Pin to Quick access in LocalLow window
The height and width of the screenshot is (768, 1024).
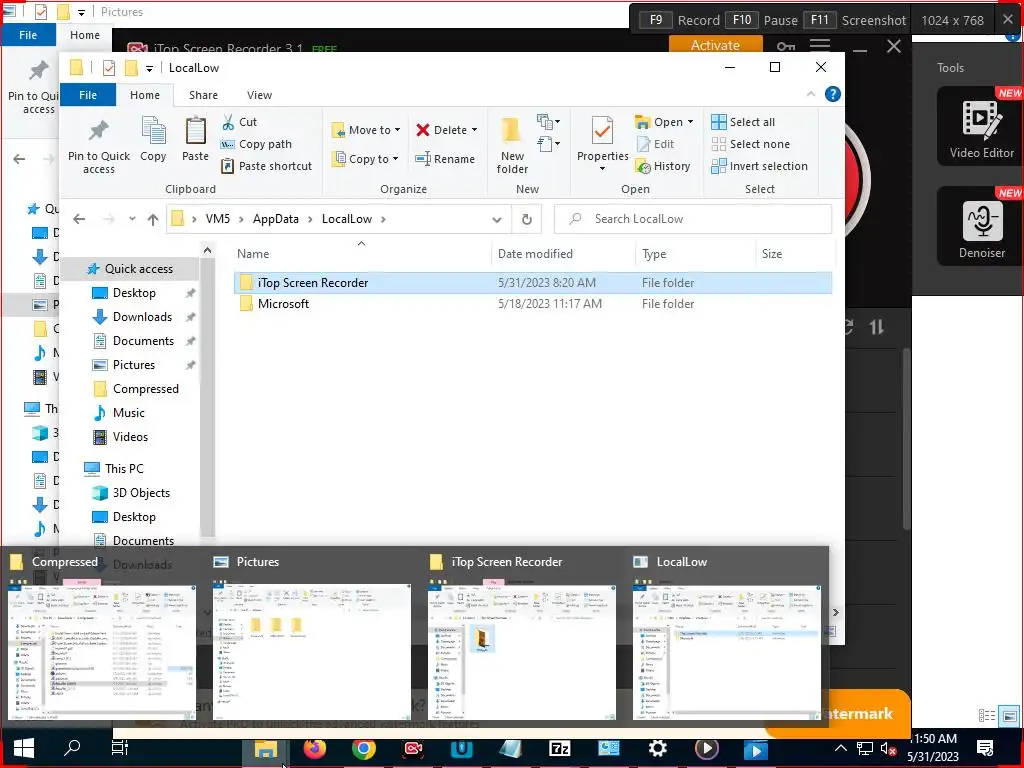[99, 147]
